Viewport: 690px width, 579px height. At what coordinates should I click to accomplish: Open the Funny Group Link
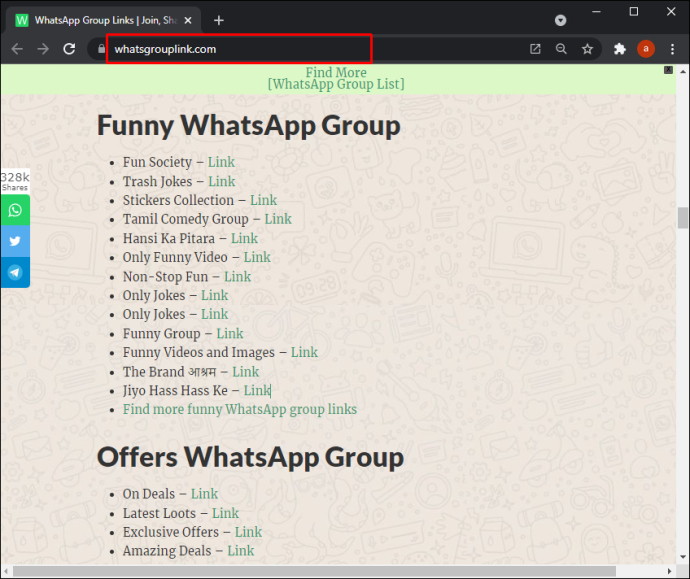(x=230, y=333)
